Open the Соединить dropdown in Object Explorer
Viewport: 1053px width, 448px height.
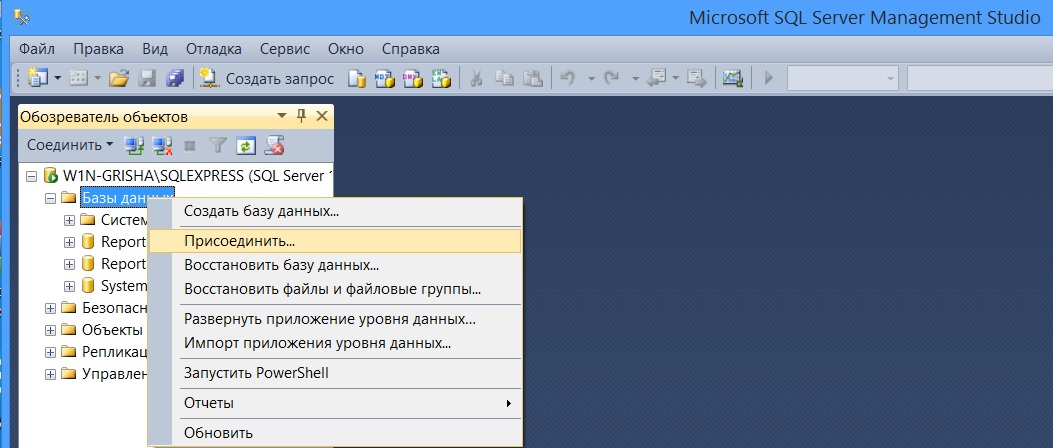tap(70, 144)
